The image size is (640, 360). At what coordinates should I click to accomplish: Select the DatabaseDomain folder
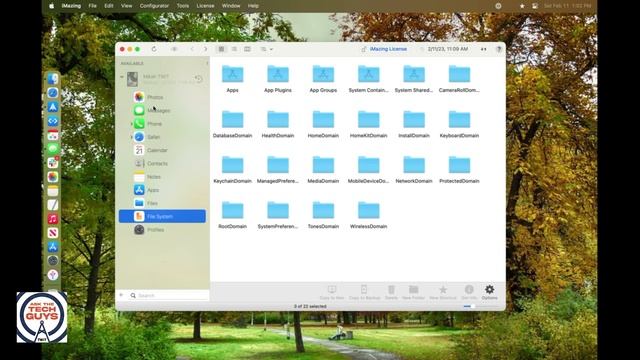pyautogui.click(x=232, y=120)
